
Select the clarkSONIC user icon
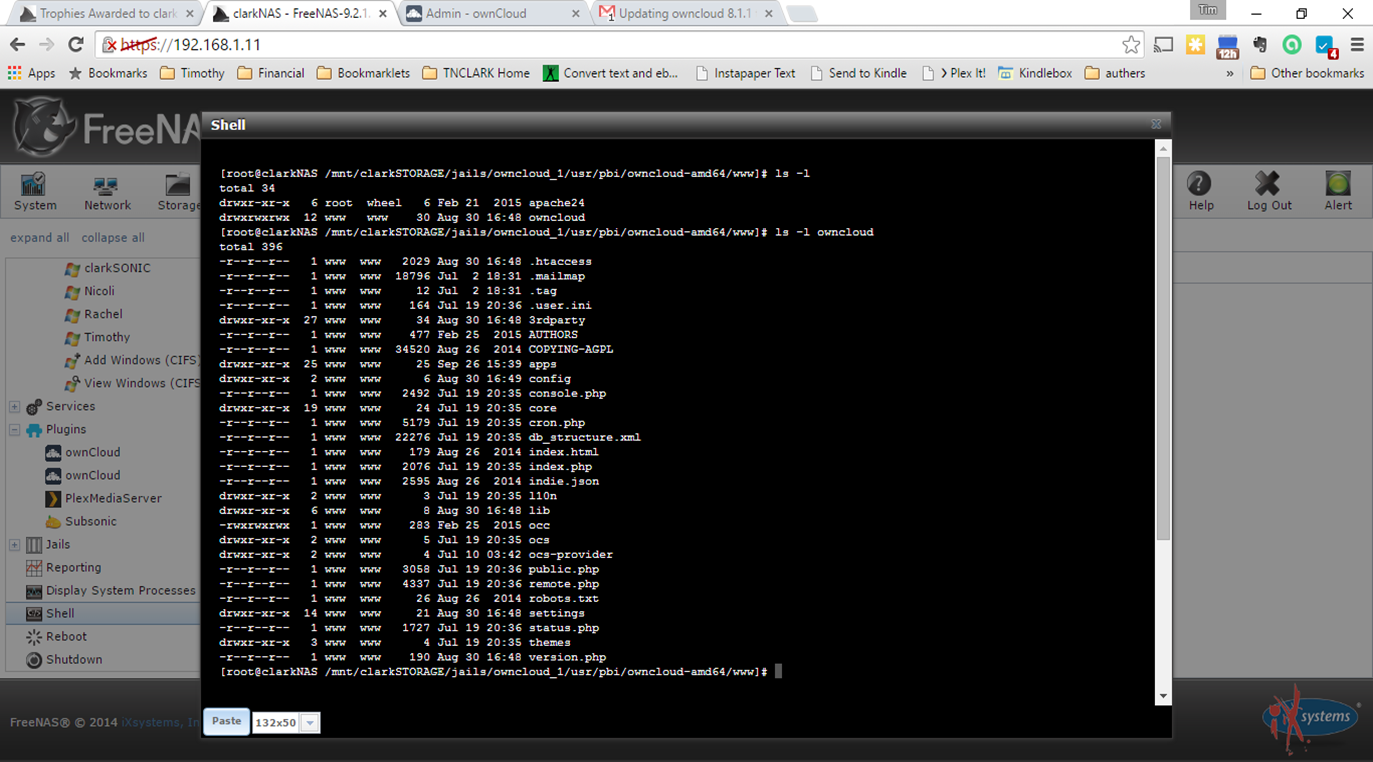click(x=72, y=269)
